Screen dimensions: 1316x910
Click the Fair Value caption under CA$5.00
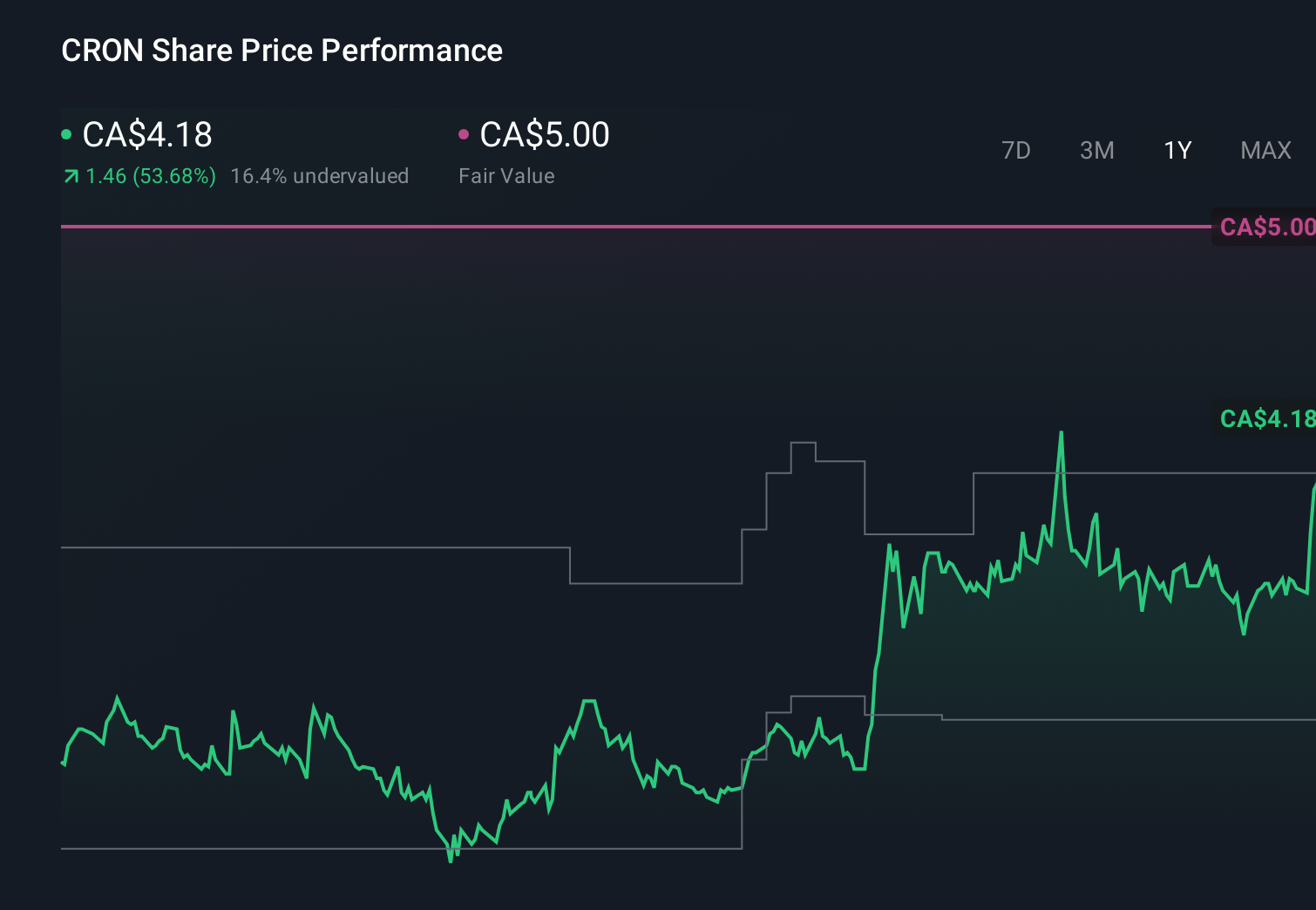(x=505, y=176)
